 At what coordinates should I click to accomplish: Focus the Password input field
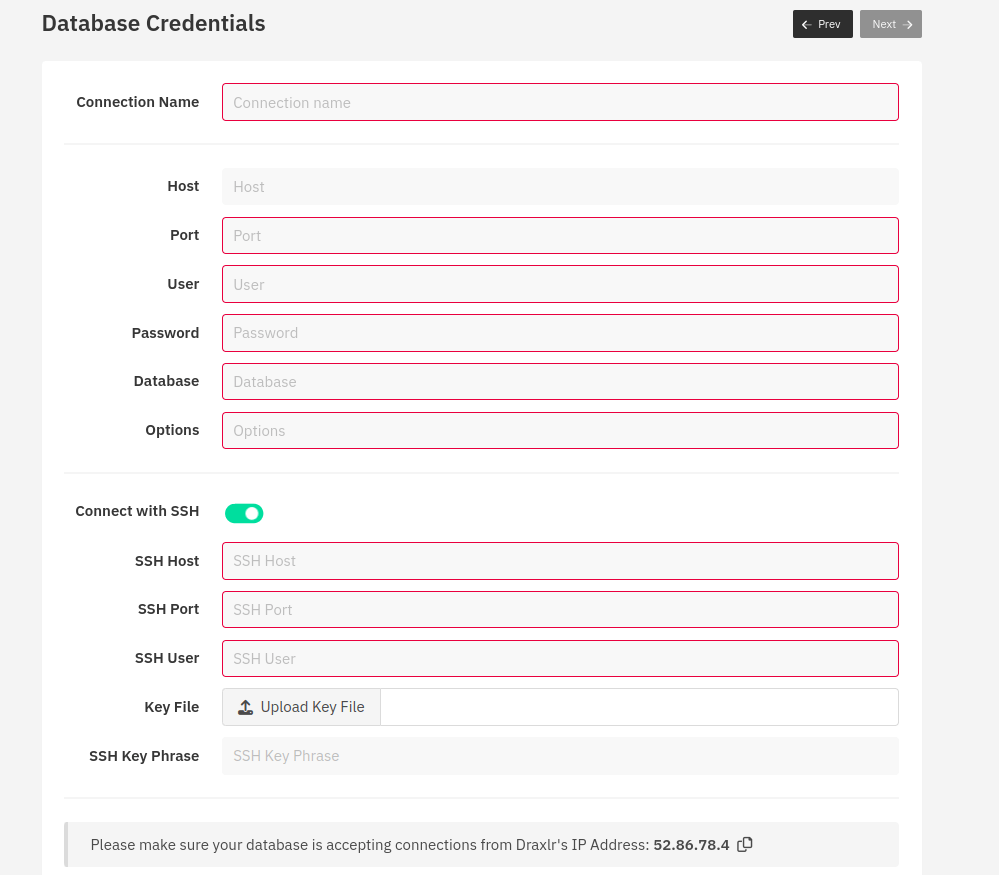pos(560,333)
